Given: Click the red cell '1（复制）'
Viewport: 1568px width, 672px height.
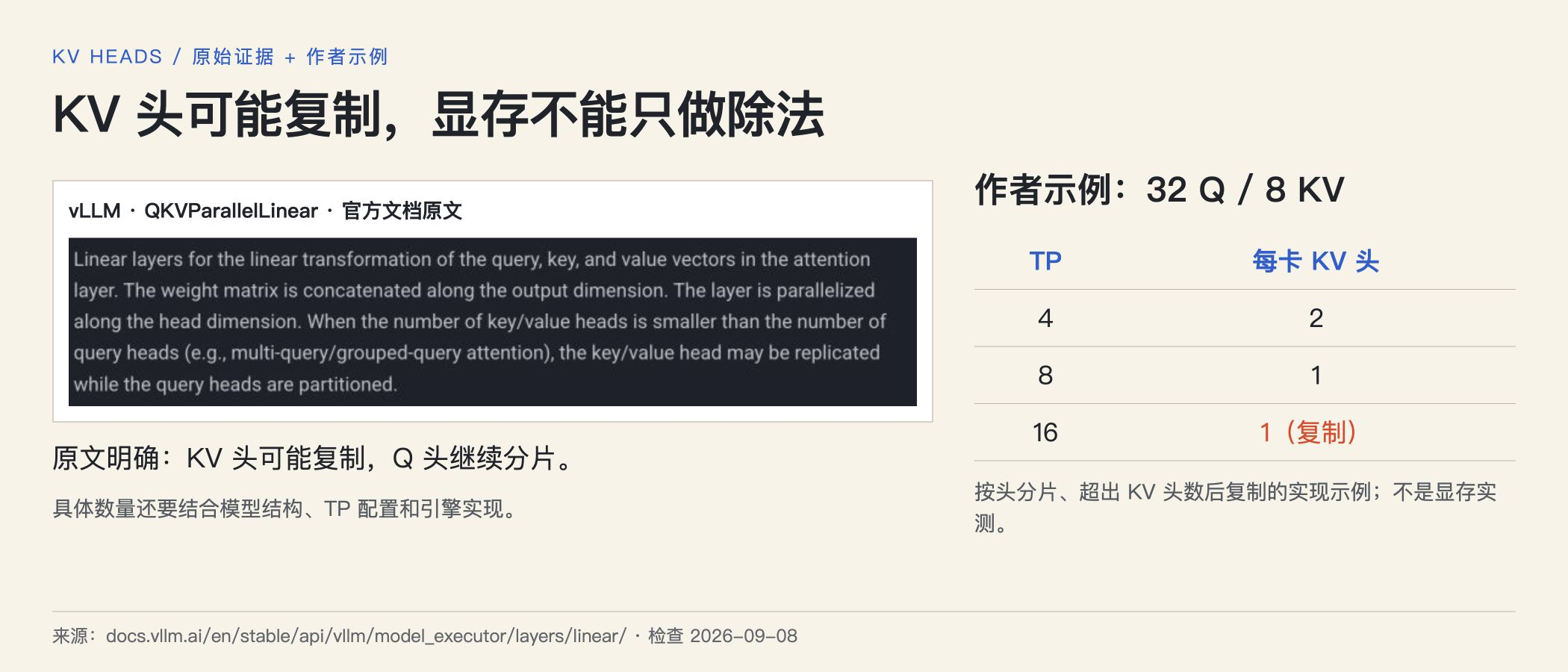Looking at the screenshot, I should pyautogui.click(x=1308, y=432).
